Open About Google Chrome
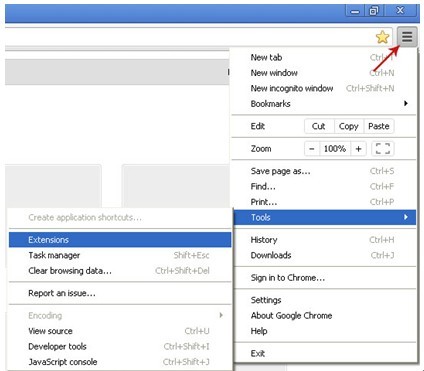Viewport: 424px width, 371px height. (x=325, y=315)
